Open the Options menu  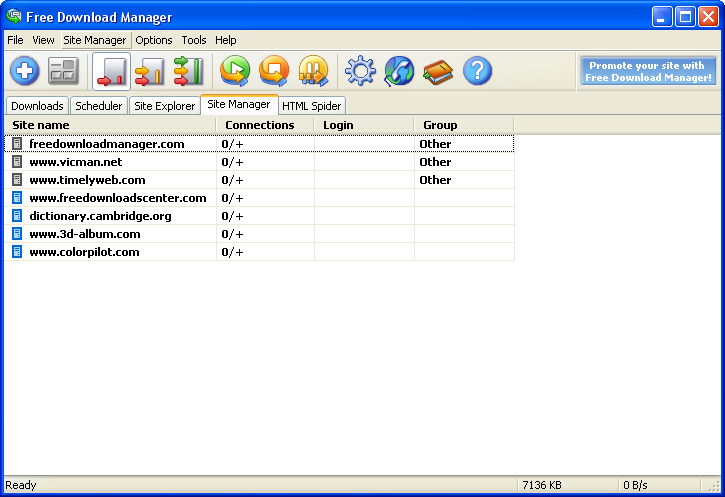tap(154, 40)
